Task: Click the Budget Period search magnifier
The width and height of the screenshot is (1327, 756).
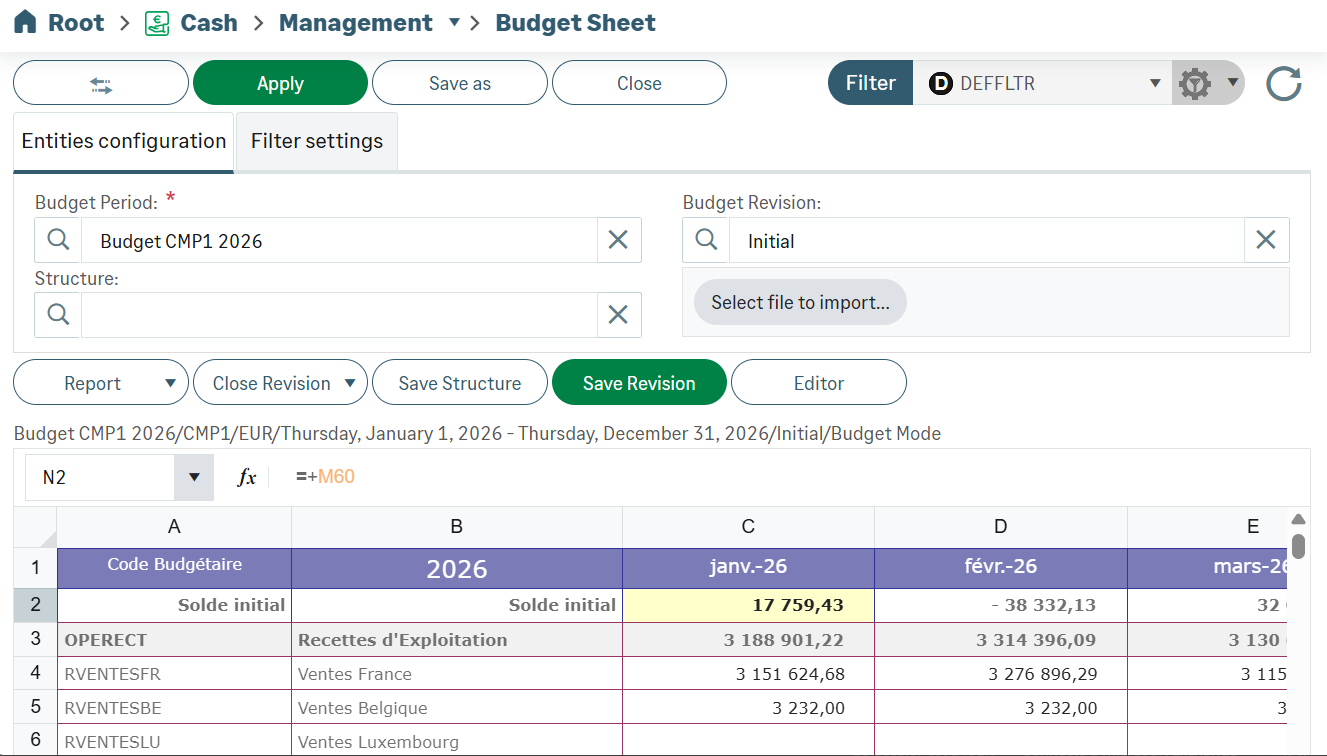Action: [58, 240]
